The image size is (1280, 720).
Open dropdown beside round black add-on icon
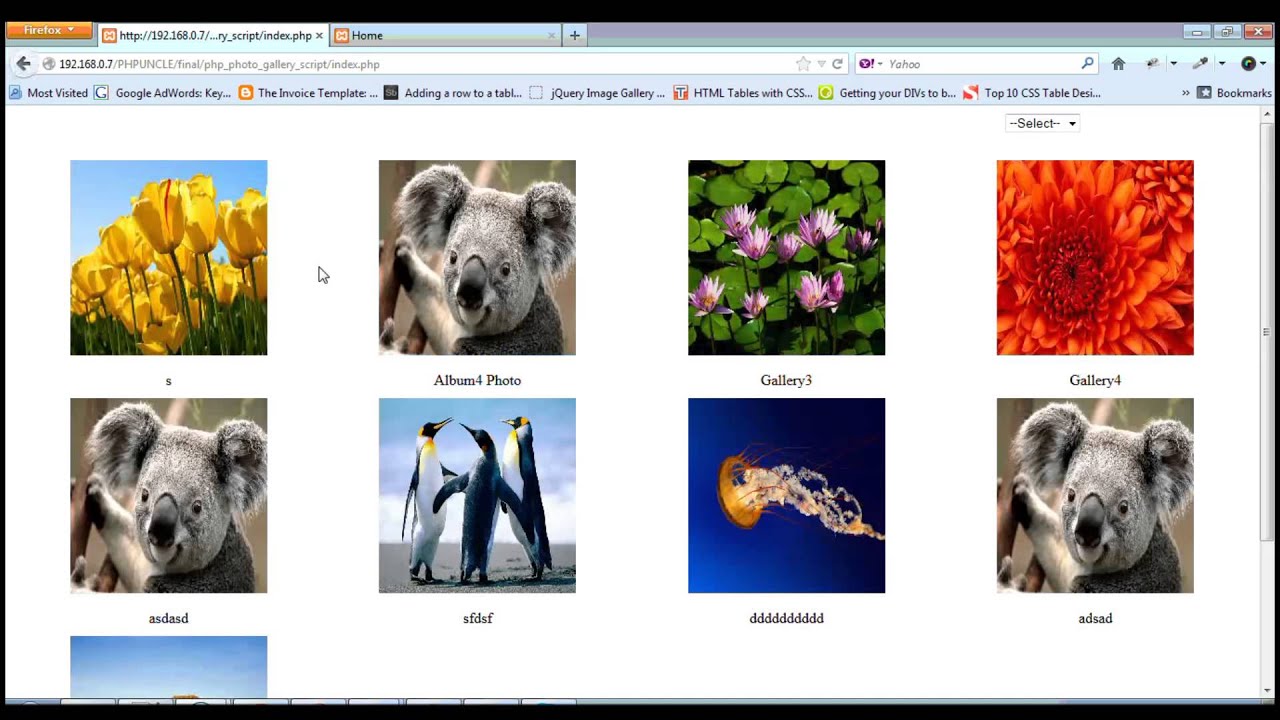pyautogui.click(x=1263, y=64)
